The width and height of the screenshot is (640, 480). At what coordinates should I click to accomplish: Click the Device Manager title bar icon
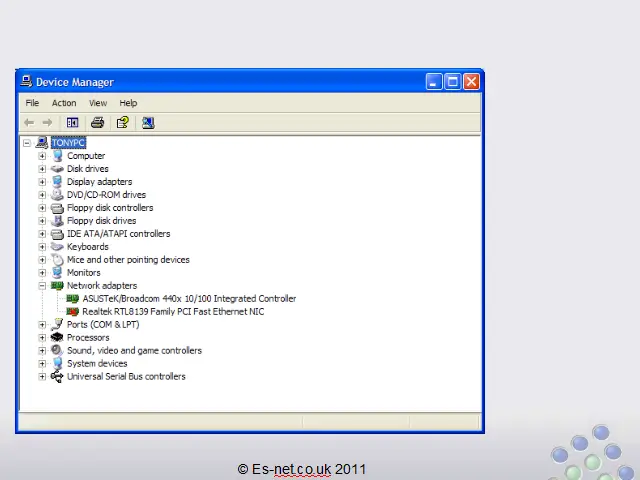tap(27, 81)
